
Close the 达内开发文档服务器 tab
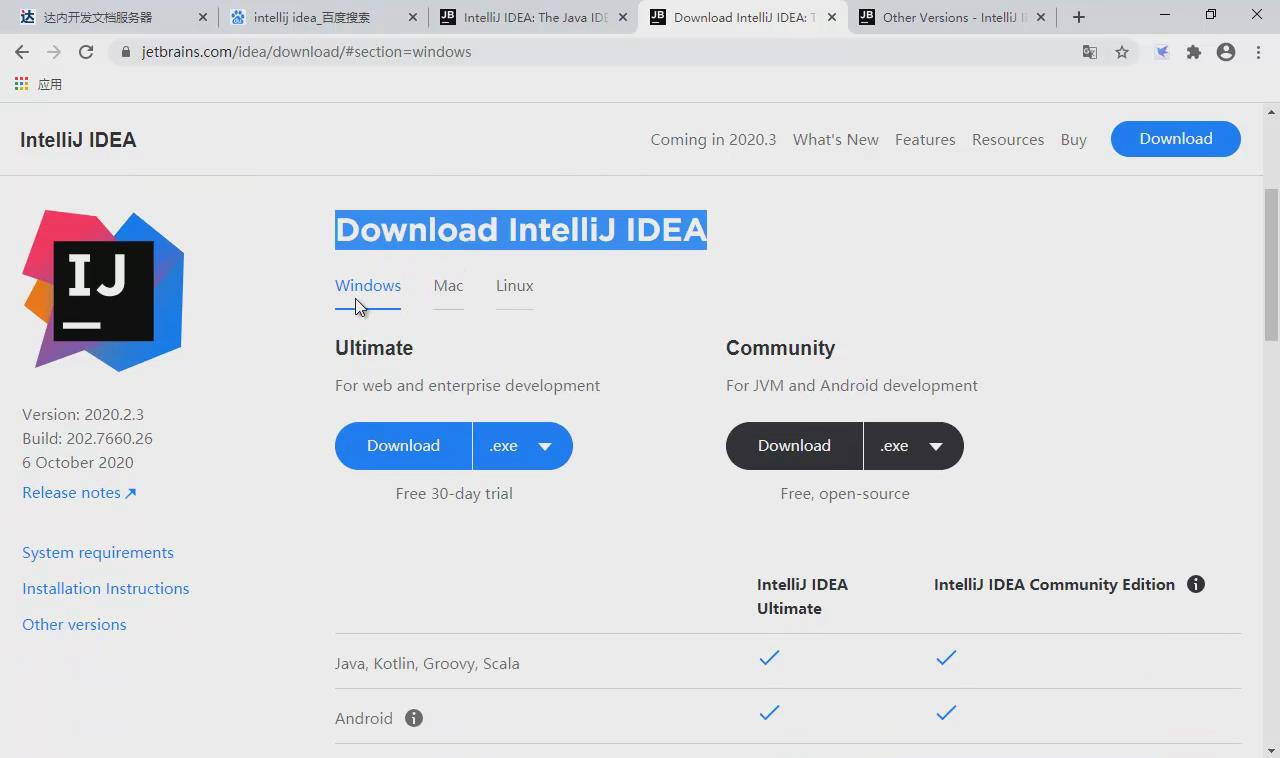pyautogui.click(x=203, y=17)
